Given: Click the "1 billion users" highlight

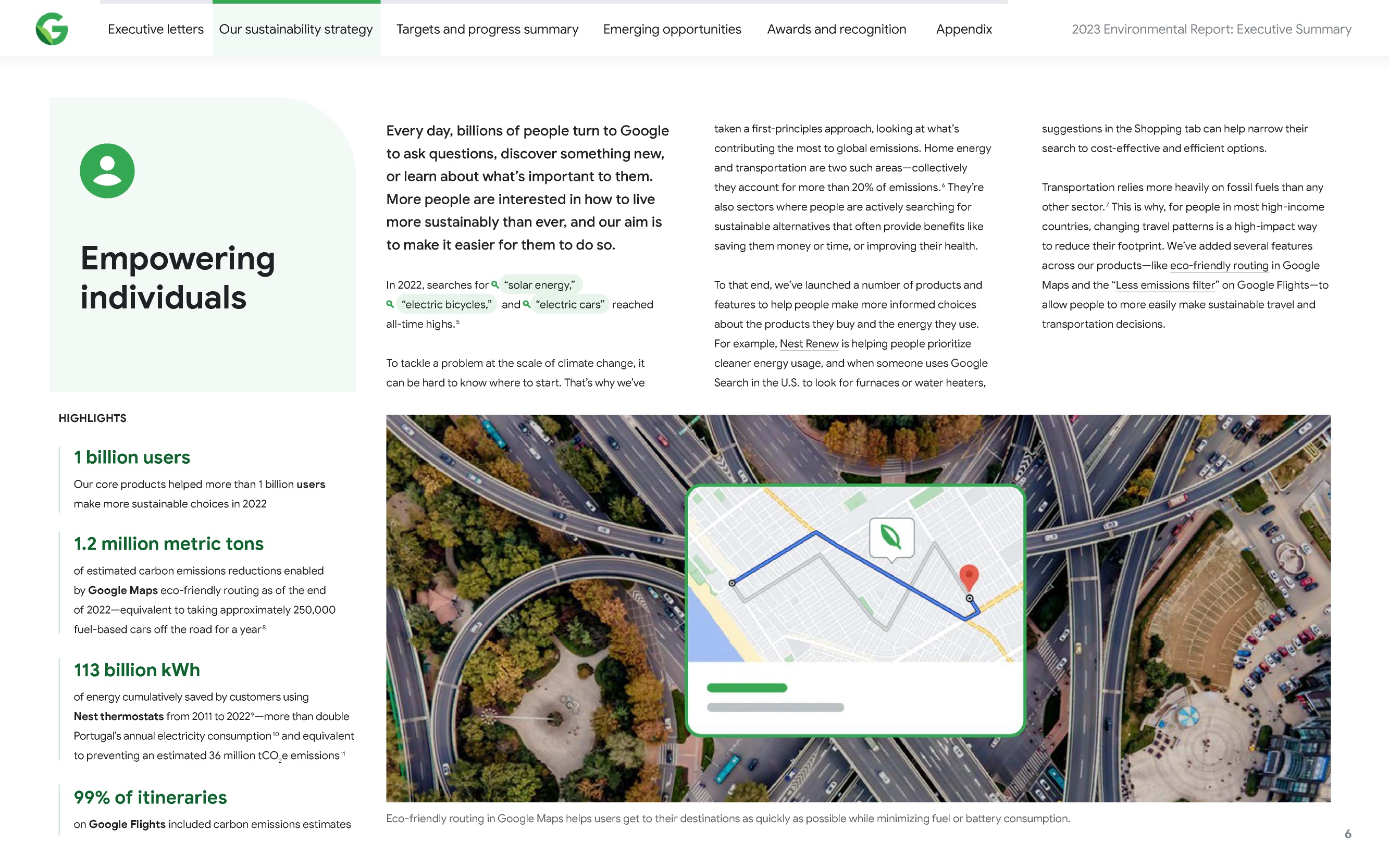Looking at the screenshot, I should (131, 457).
